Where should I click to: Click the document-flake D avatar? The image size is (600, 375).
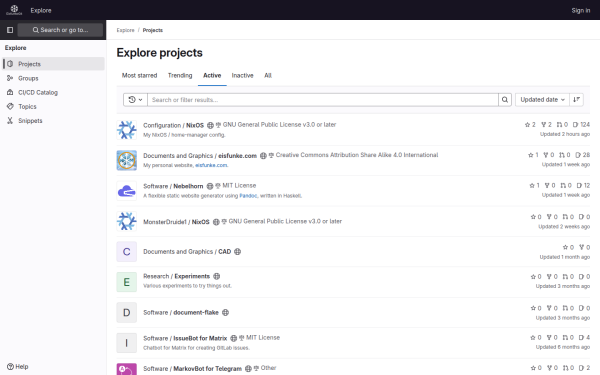click(x=127, y=313)
